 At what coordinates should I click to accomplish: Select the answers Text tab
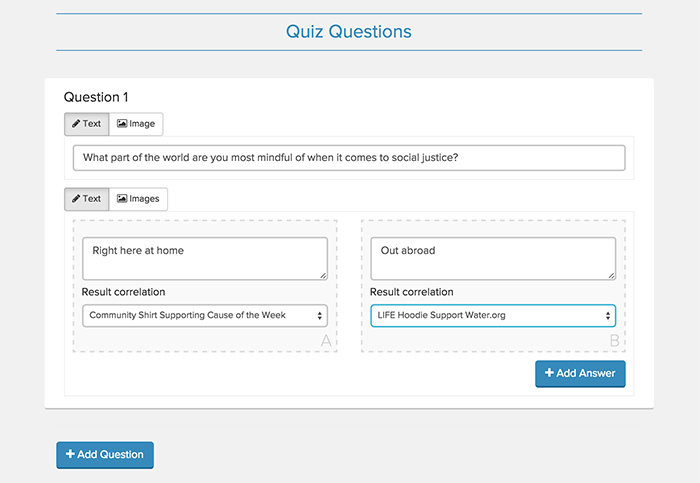point(87,199)
